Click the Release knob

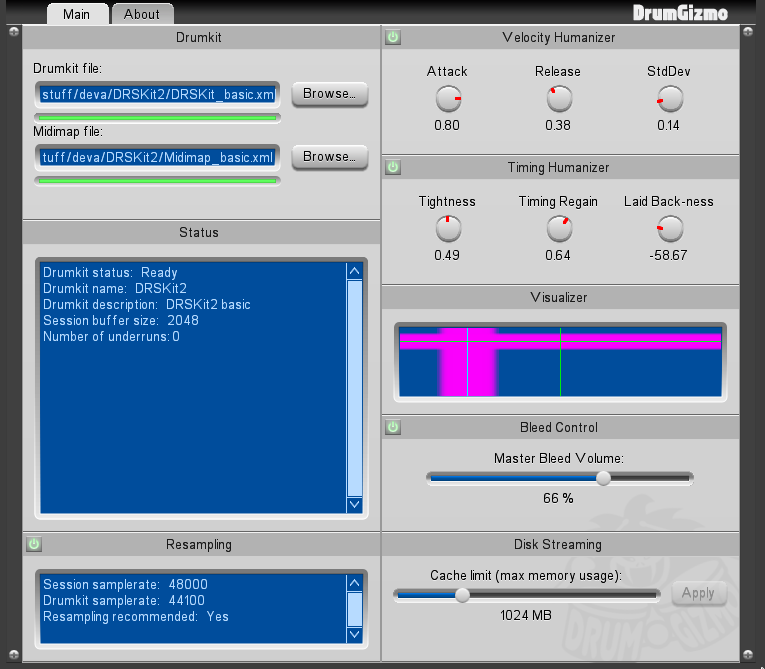(559, 99)
